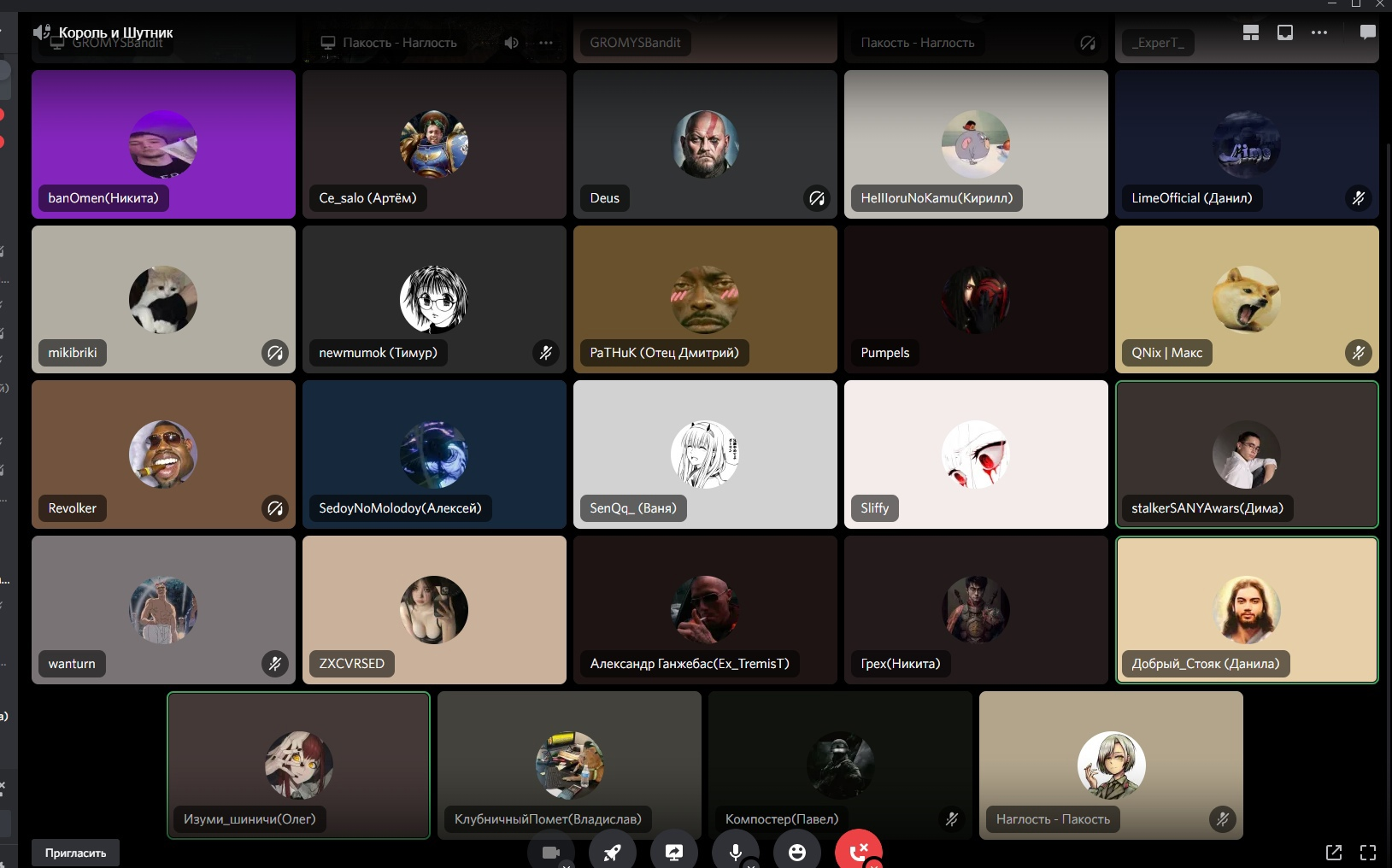Screen dimensions: 1392x868
Task: Disconnect using the red hang-up button
Action: coord(858,853)
